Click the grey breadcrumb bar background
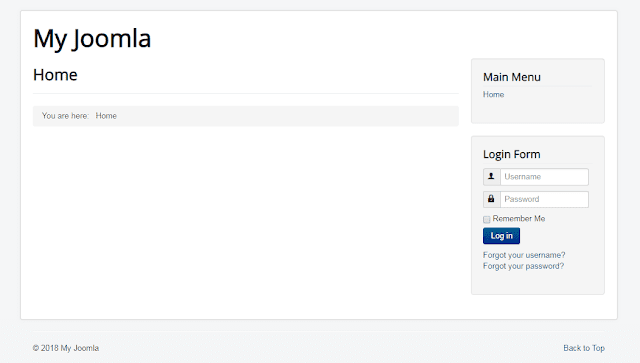Screen dimensions: 640x363 point(286,116)
